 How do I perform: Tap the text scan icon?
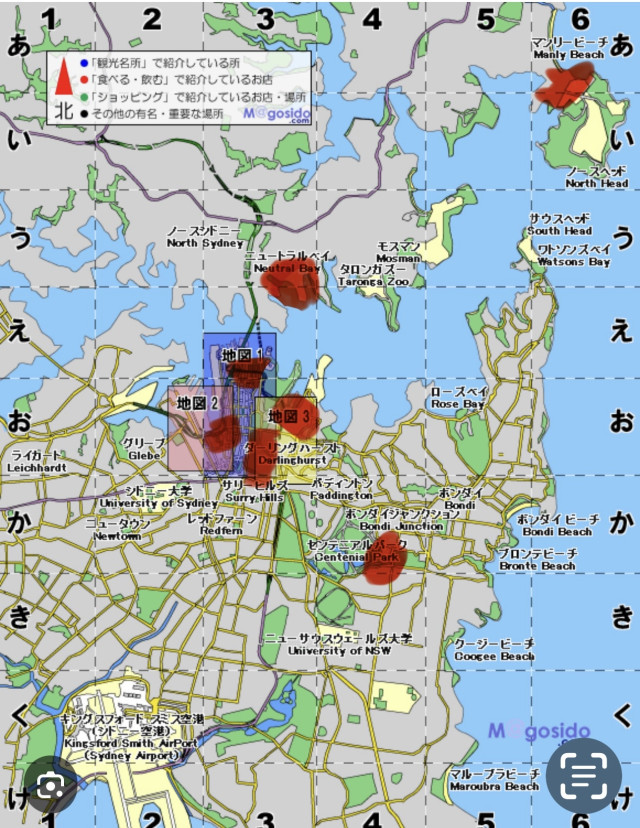(x=583, y=776)
